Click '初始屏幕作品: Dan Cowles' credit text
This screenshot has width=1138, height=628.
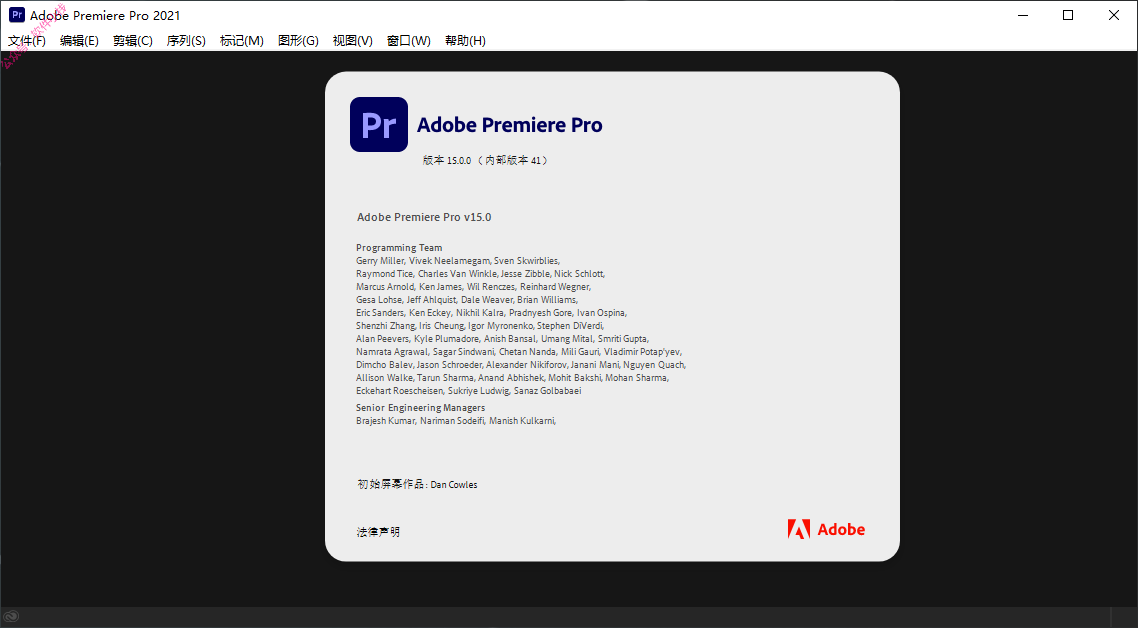click(417, 484)
